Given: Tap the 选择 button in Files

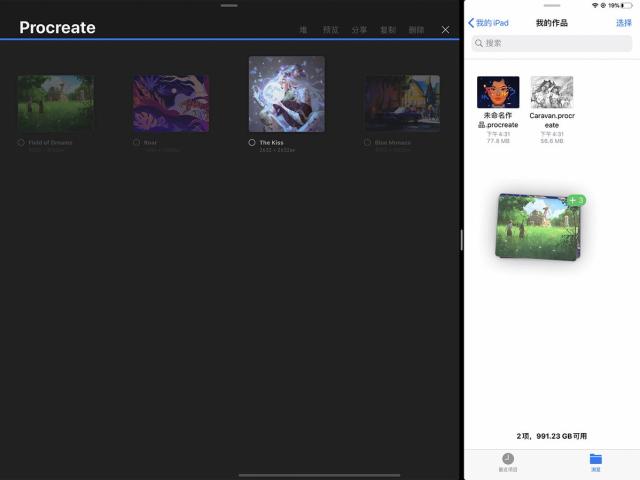Looking at the screenshot, I should pyautogui.click(x=624, y=23).
